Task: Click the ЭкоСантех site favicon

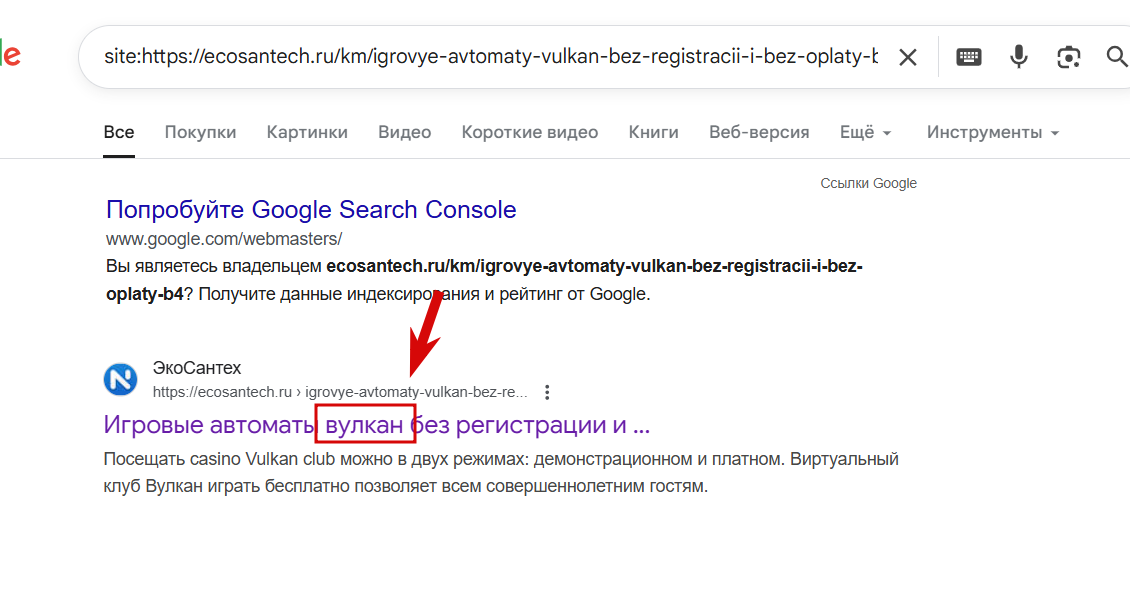Action: [x=120, y=379]
